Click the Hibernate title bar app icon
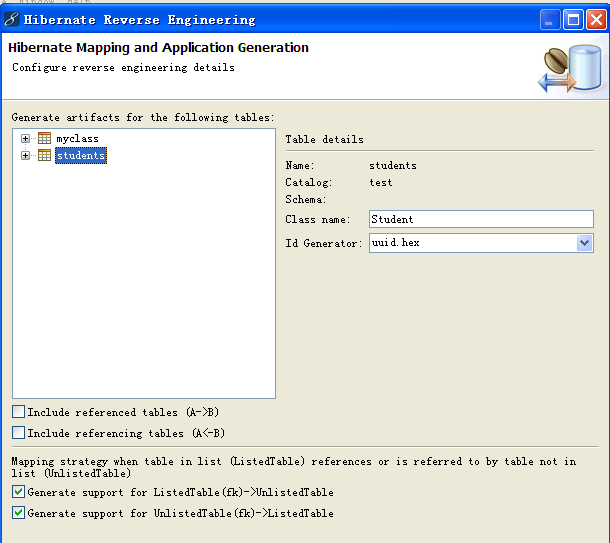The image size is (610, 543). 12,19
